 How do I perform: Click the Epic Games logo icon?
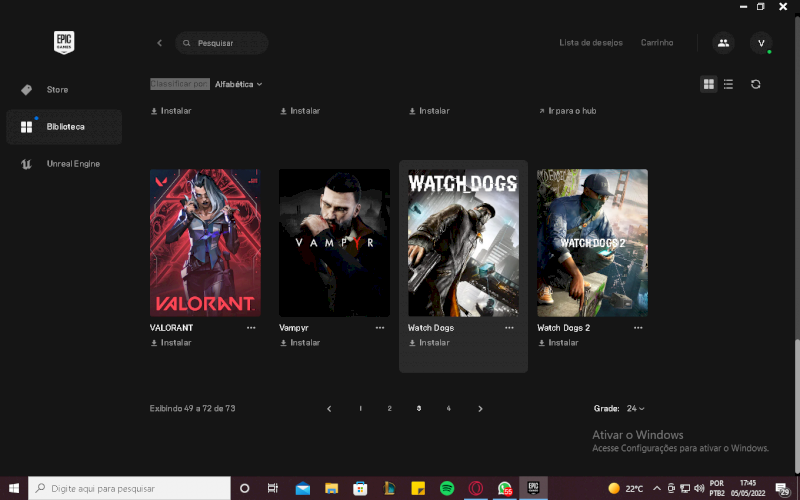[x=65, y=42]
